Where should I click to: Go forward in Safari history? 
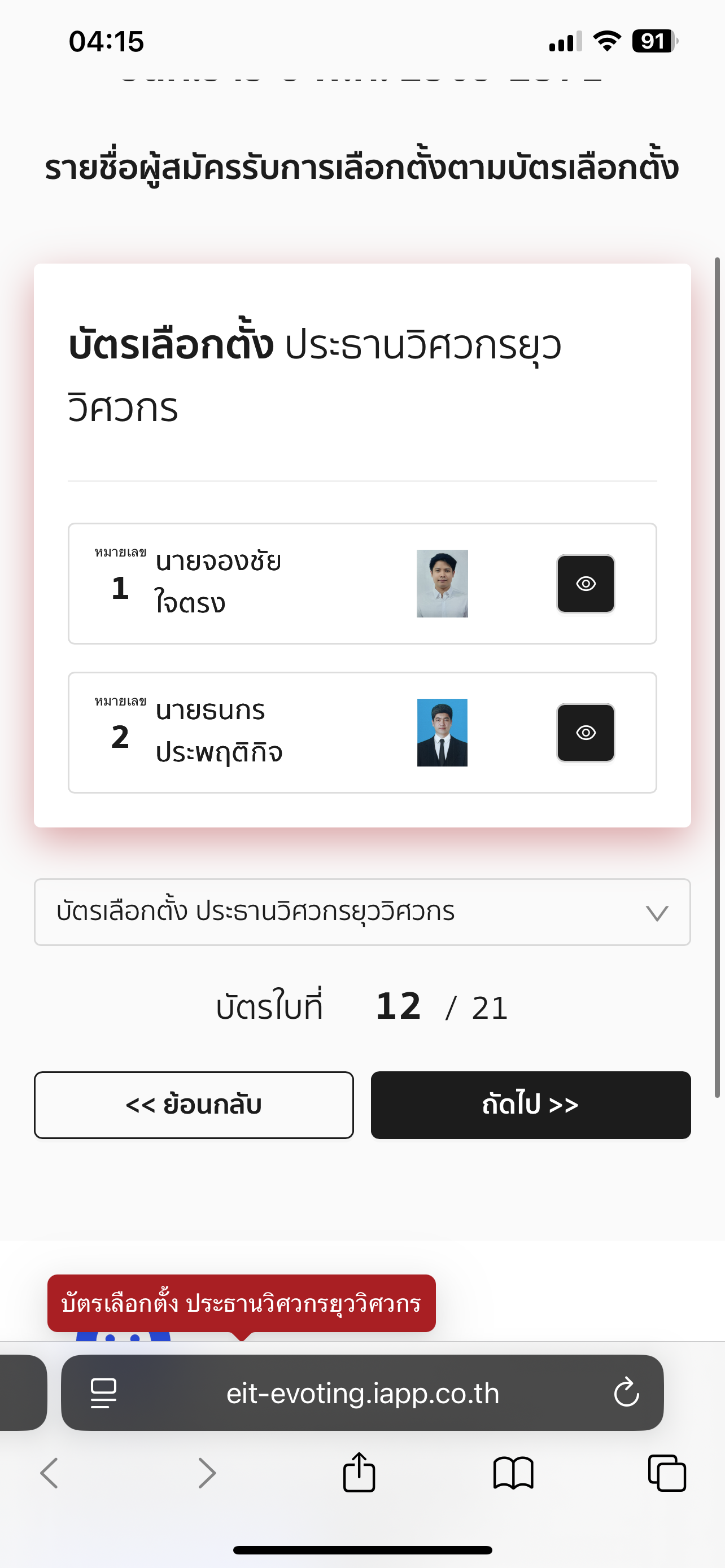click(x=207, y=1473)
